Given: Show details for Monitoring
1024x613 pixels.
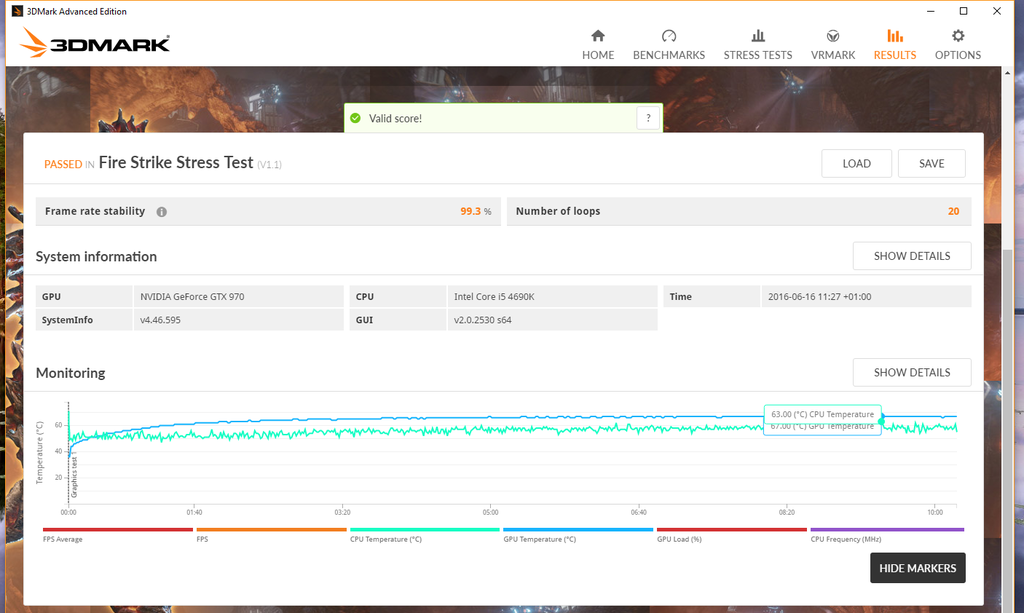Looking at the screenshot, I should (x=912, y=372).
